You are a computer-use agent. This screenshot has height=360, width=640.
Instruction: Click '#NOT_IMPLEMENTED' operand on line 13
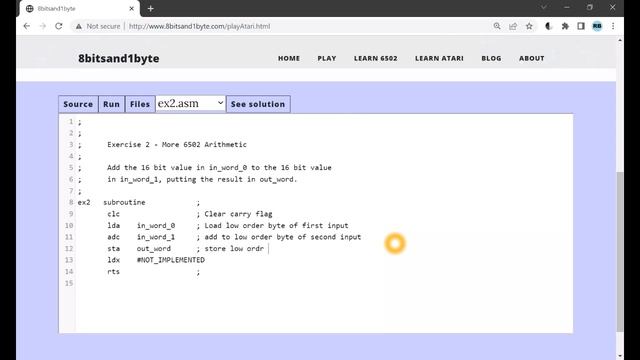pos(171,260)
